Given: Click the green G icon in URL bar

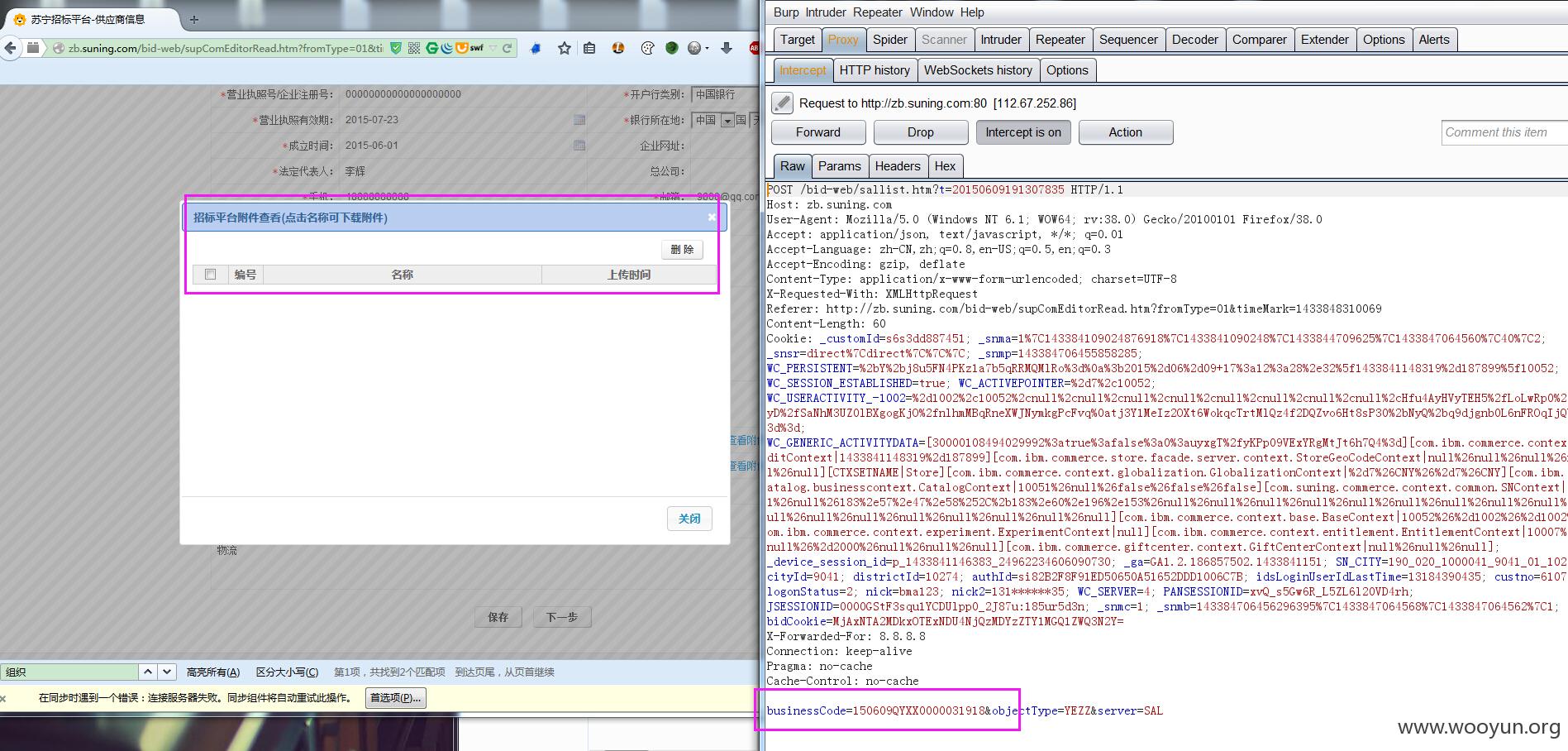Looking at the screenshot, I should tap(431, 48).
